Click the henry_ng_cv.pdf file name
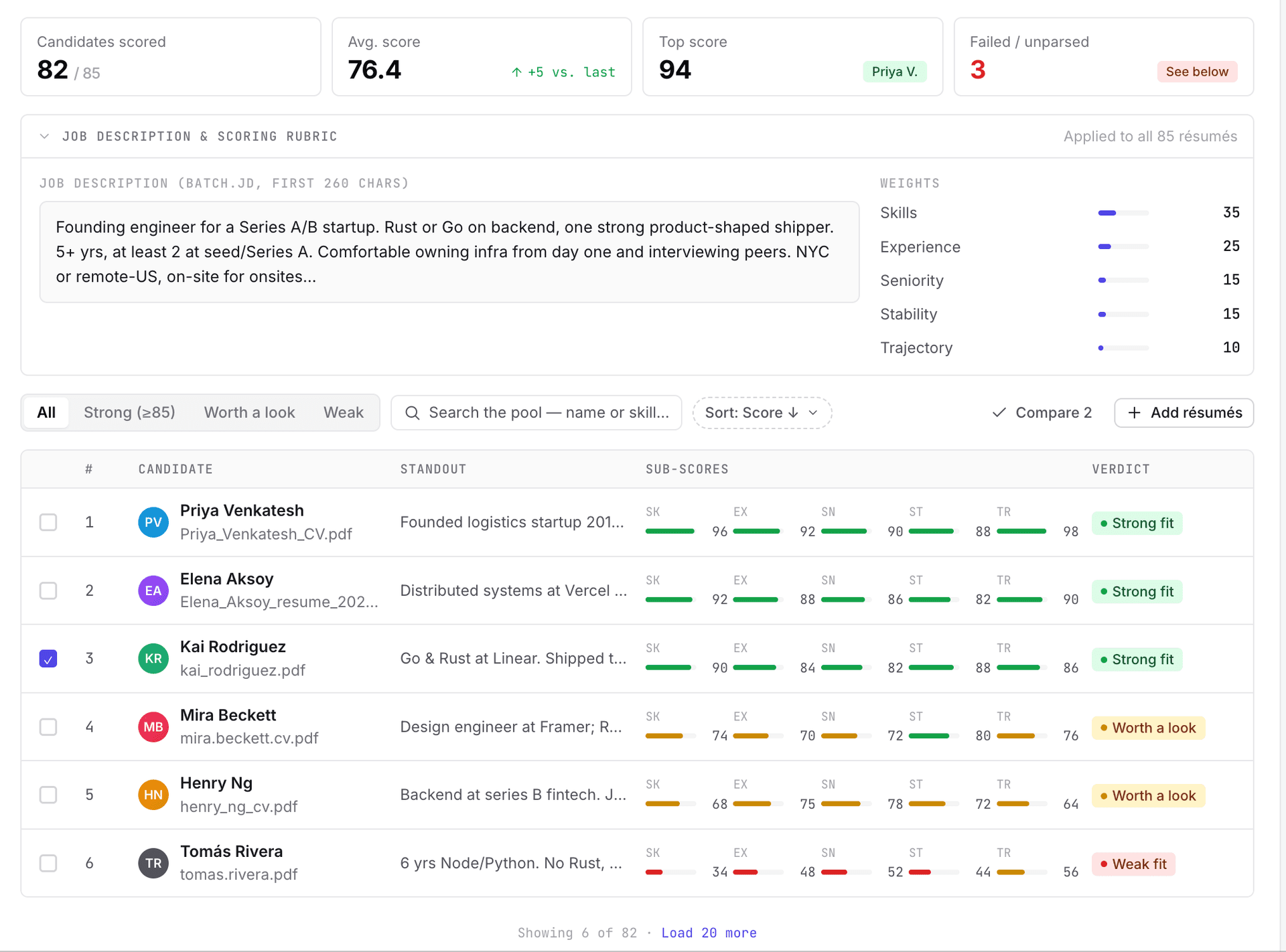This screenshot has width=1286, height=952. 238,807
